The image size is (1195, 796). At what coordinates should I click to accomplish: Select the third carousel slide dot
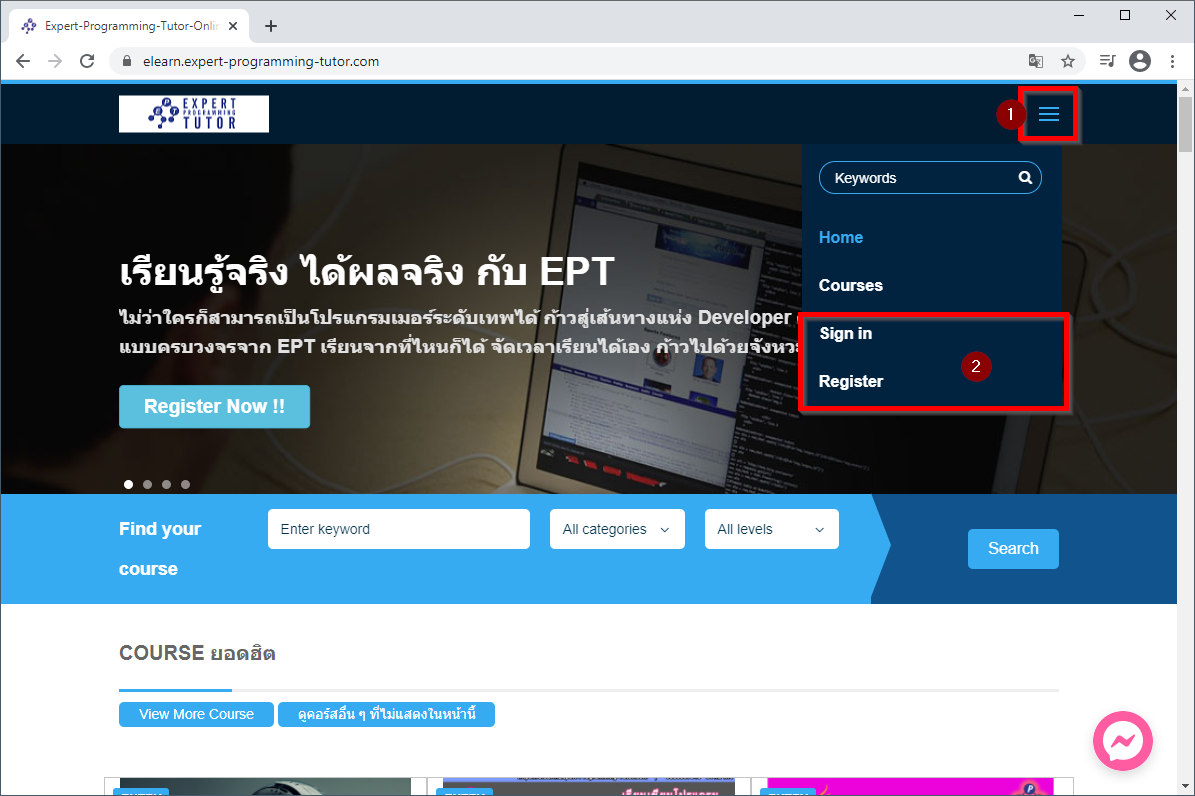tap(166, 484)
